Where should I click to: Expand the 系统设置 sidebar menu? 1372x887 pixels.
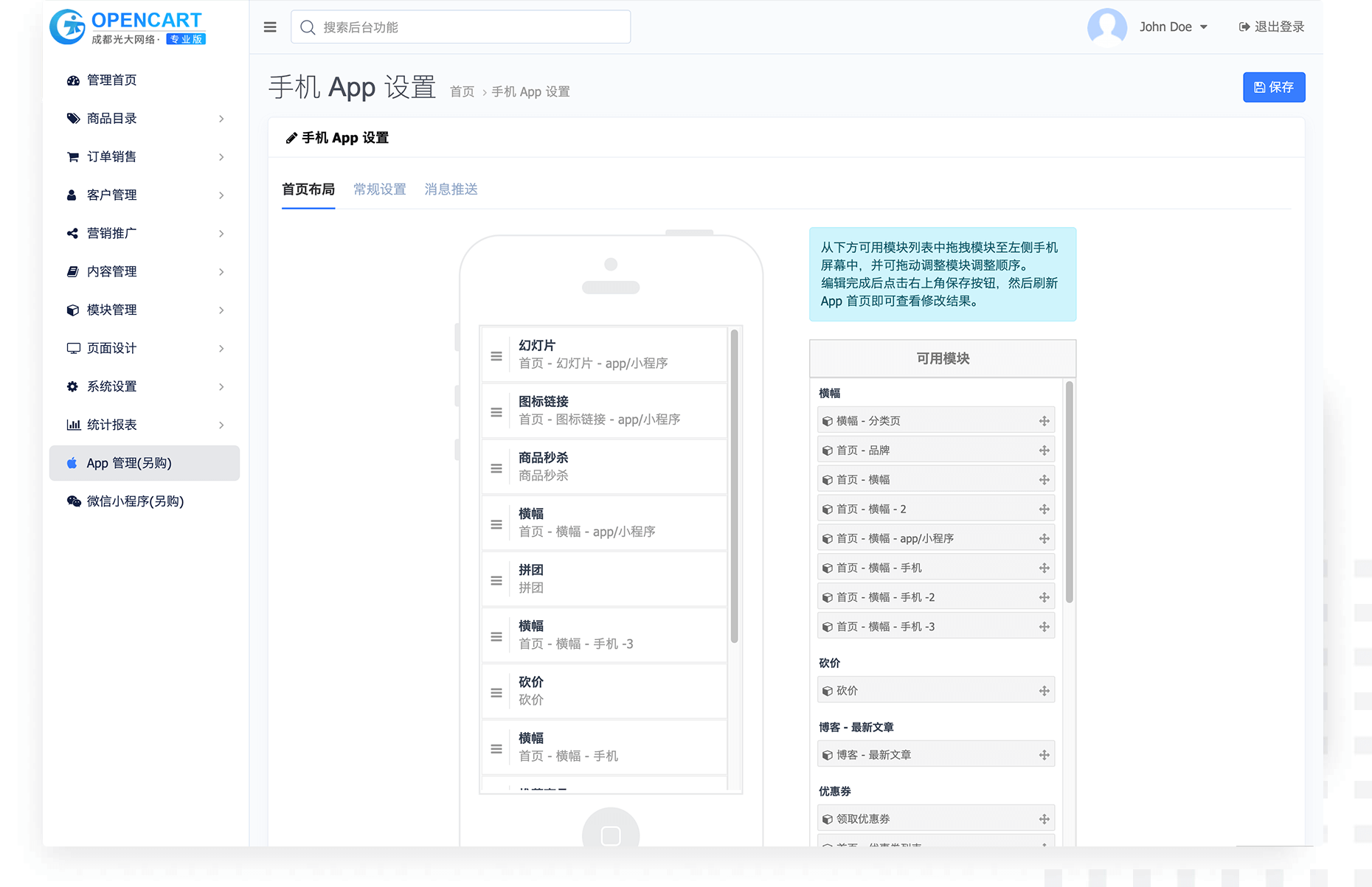(145, 387)
